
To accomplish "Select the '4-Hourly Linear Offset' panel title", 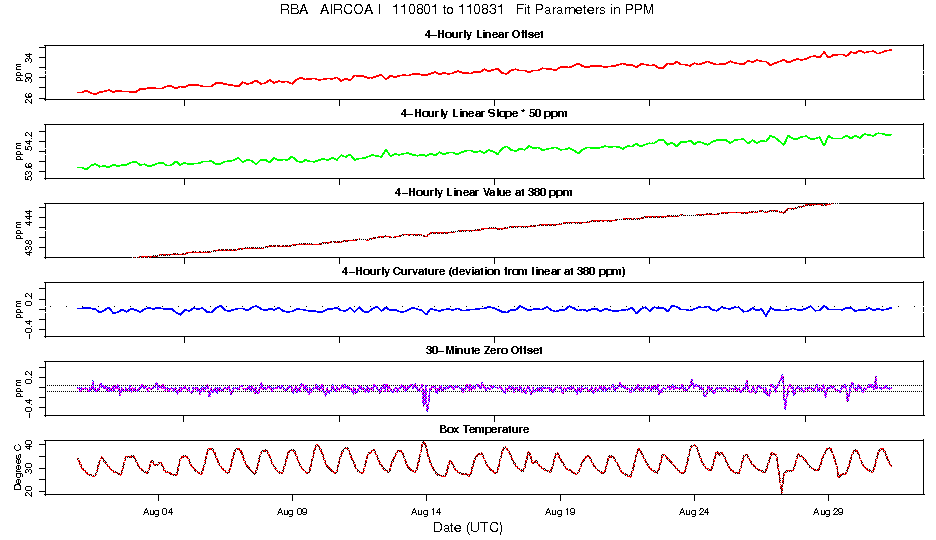I will (x=484, y=35).
